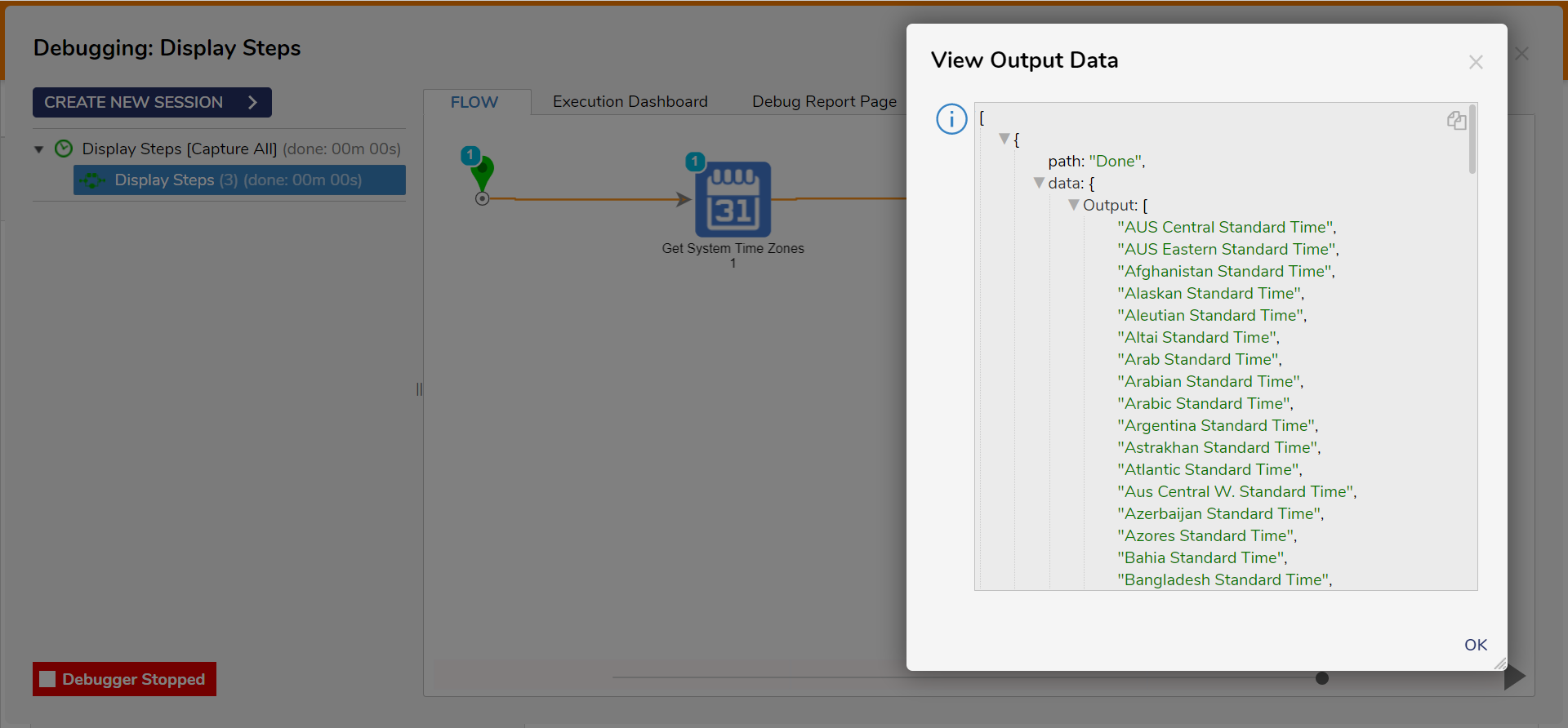Click the clock icon beside Display Steps [Capture All]
1568x728 pixels.
64,149
